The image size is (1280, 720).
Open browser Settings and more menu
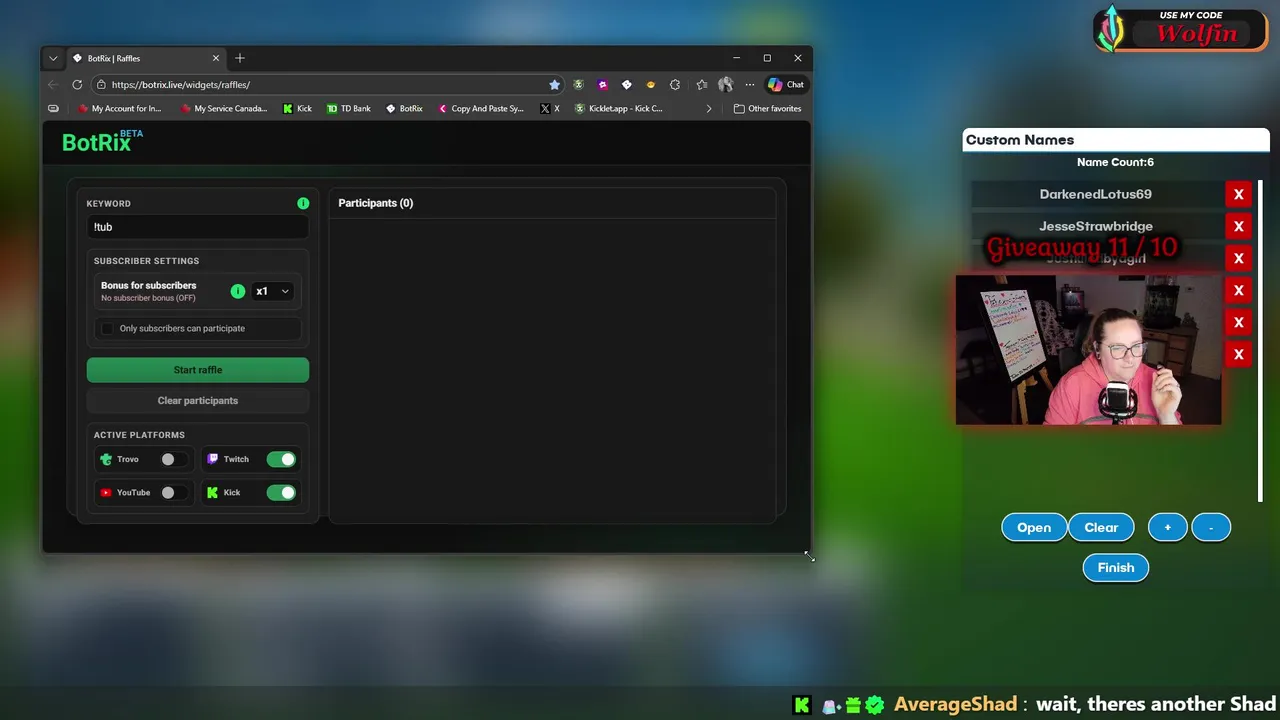(750, 84)
